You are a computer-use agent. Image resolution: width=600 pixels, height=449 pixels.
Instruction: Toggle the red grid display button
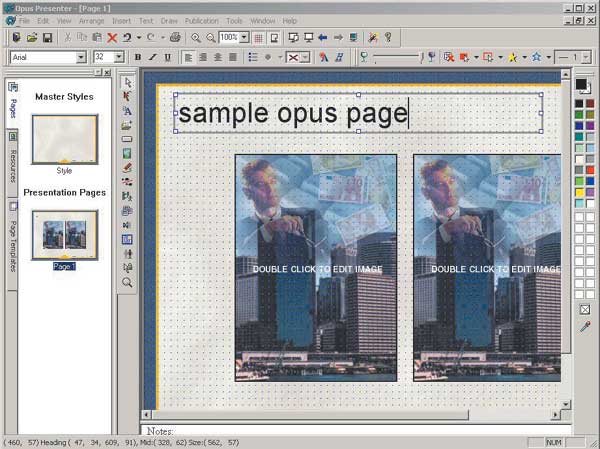click(259, 38)
